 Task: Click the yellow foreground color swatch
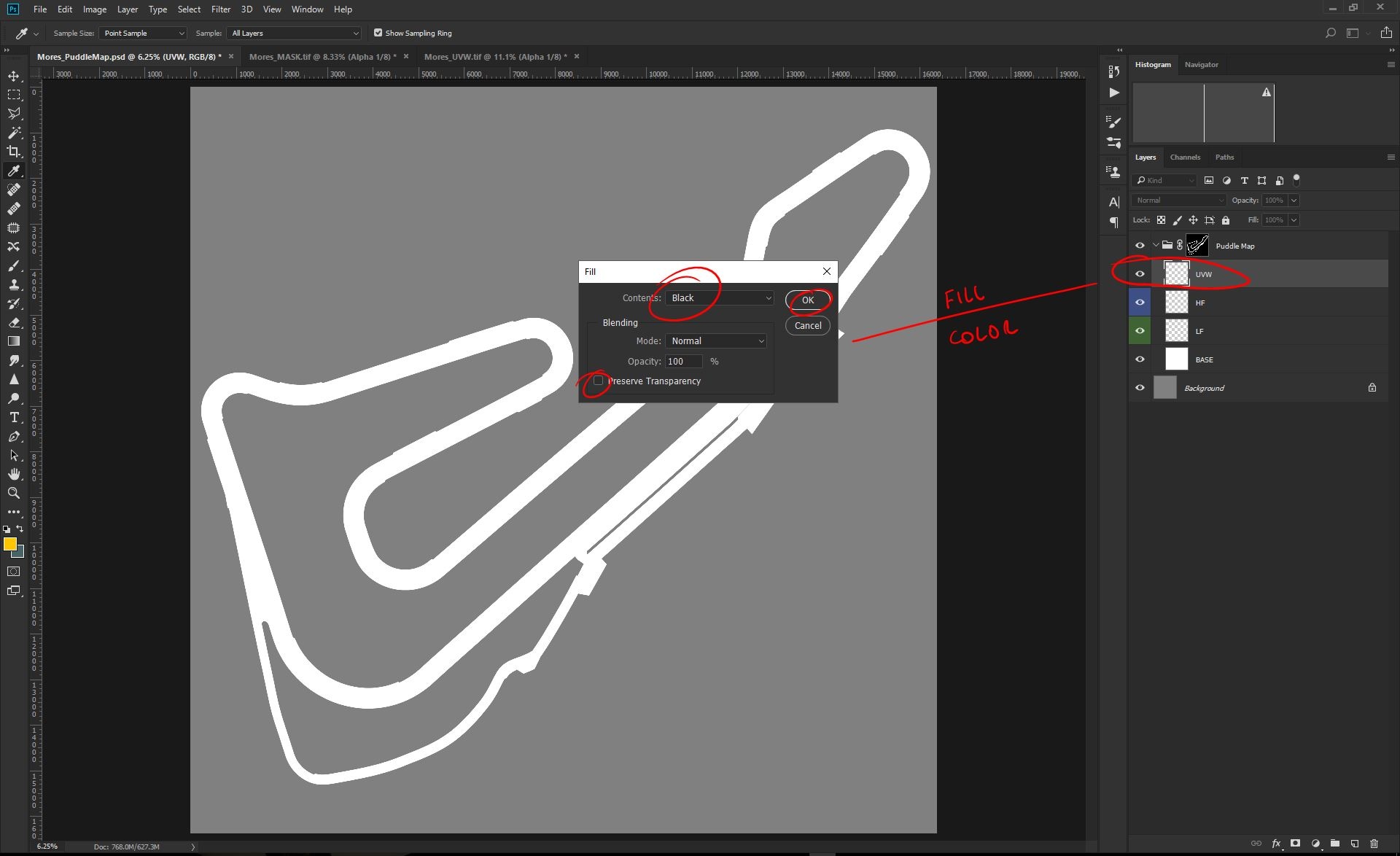click(9, 544)
